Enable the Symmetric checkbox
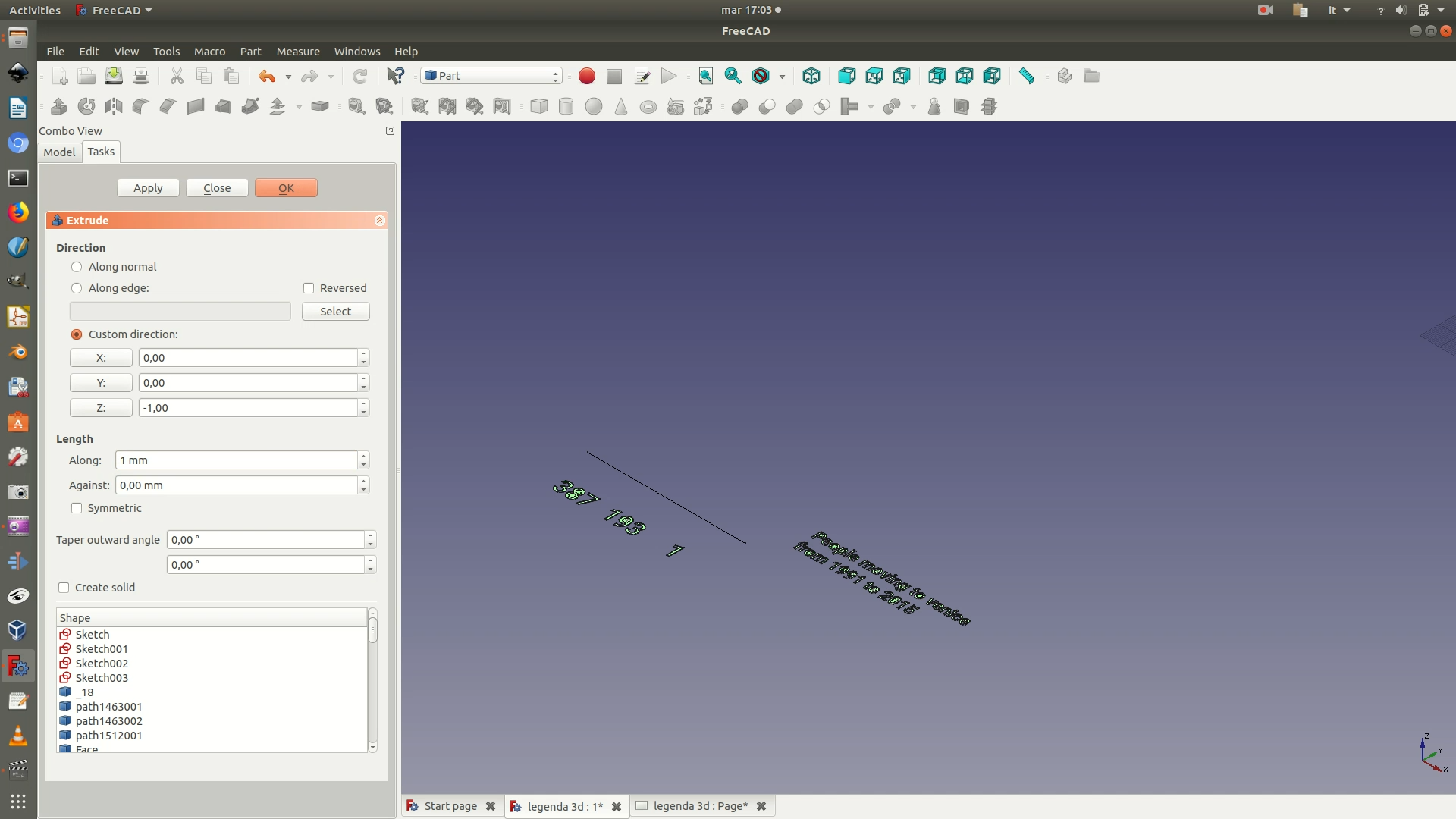The height and width of the screenshot is (819, 1456). click(77, 508)
